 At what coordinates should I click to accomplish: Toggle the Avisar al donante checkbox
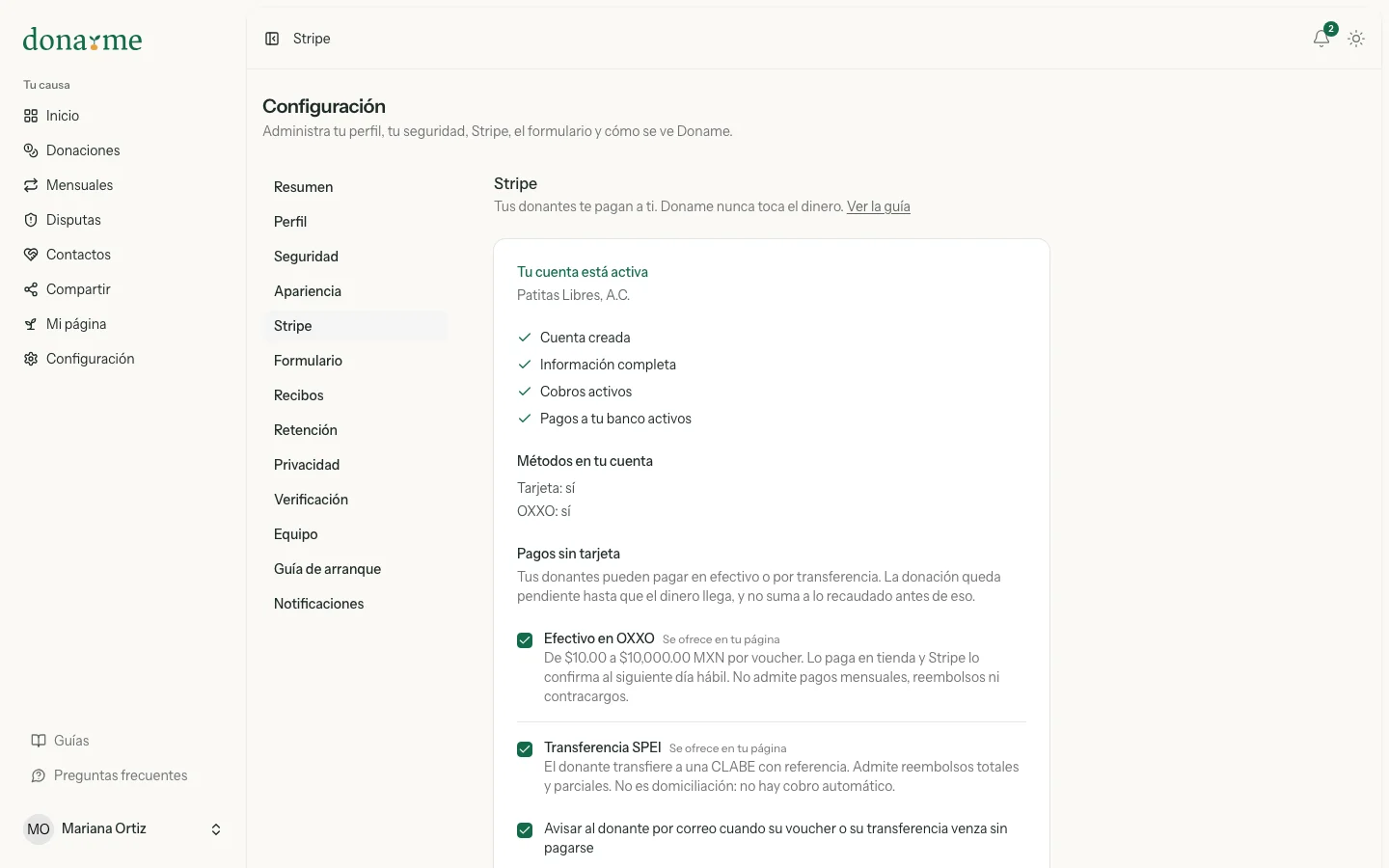(x=525, y=830)
